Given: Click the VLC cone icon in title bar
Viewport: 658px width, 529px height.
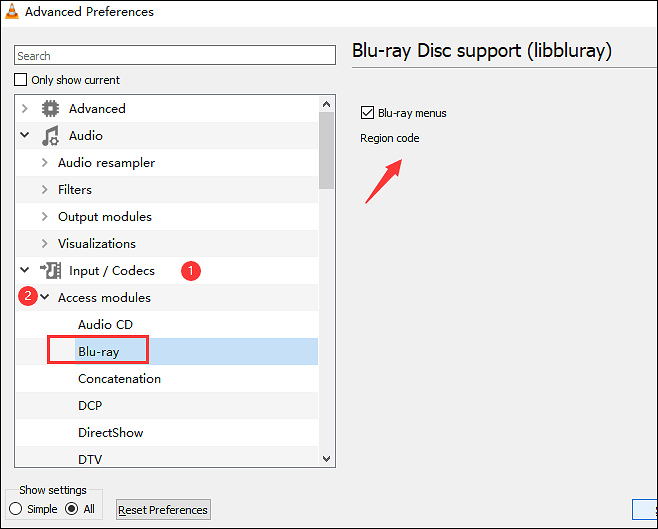Looking at the screenshot, I should coord(11,12).
